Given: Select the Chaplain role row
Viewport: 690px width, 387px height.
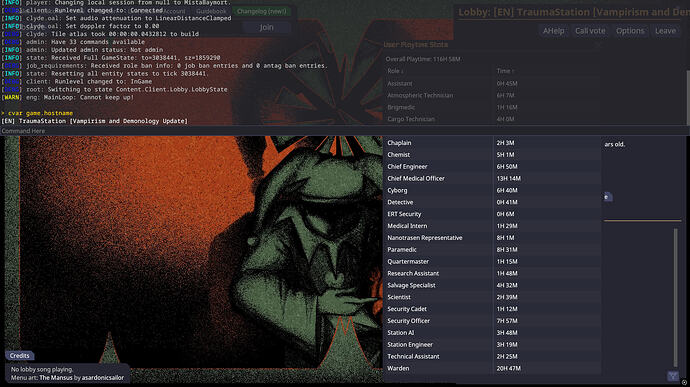Looking at the screenshot, I should click(x=492, y=143).
